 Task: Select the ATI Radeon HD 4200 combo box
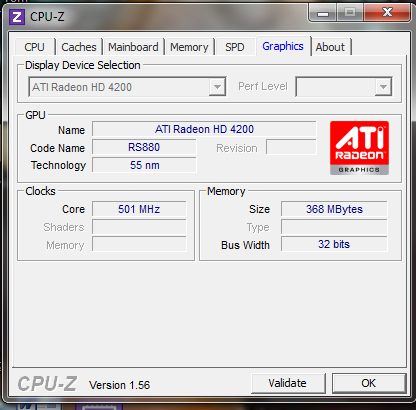pyautogui.click(x=127, y=87)
